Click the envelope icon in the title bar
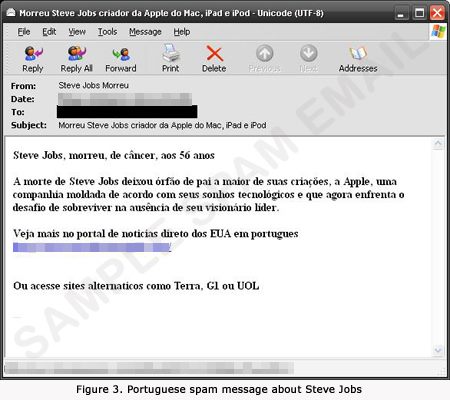The width and height of the screenshot is (450, 400). pos(11,13)
